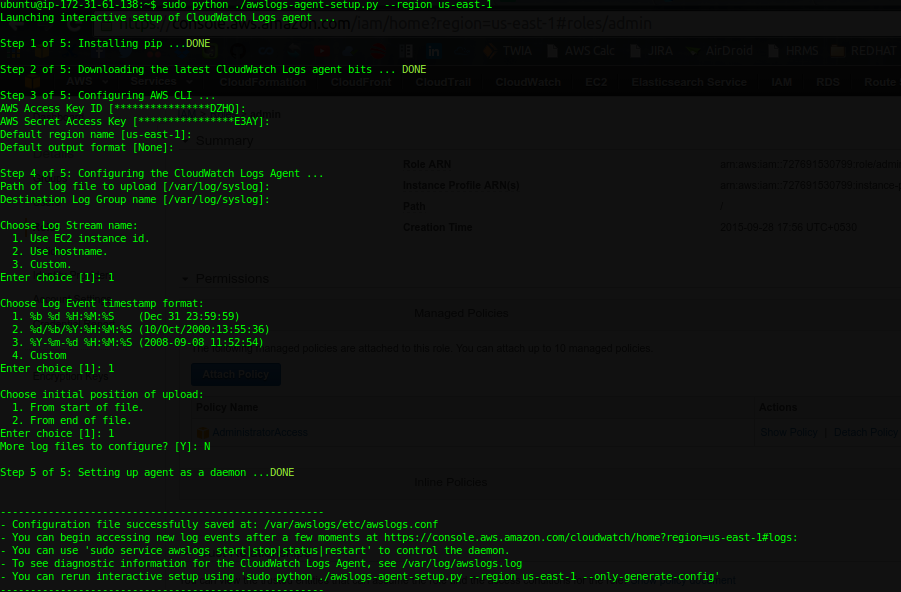Select the AdministratorAccess policy name
901x592 pixels.
[260, 432]
